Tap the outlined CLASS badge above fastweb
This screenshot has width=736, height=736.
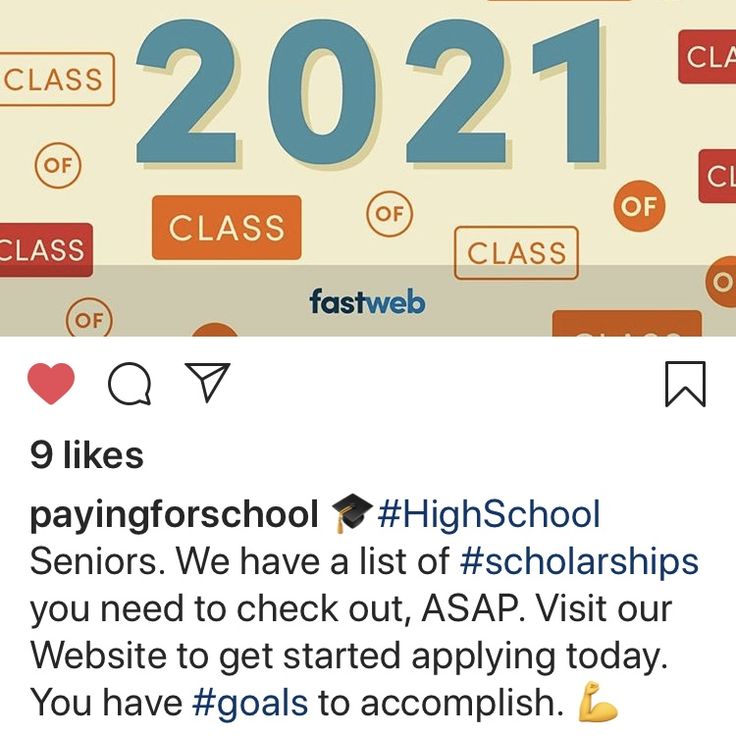516,253
